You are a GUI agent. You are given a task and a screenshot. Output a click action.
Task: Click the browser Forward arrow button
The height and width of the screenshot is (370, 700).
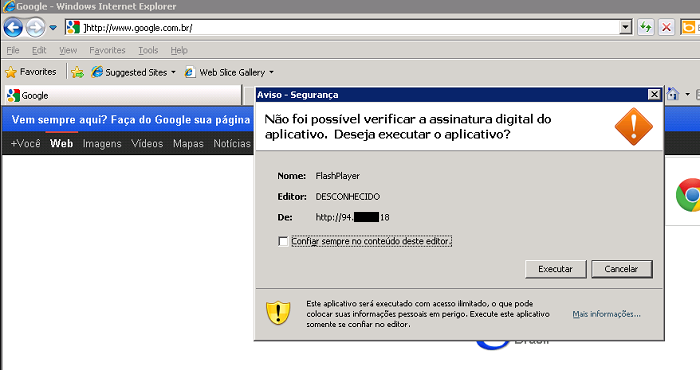click(35, 28)
